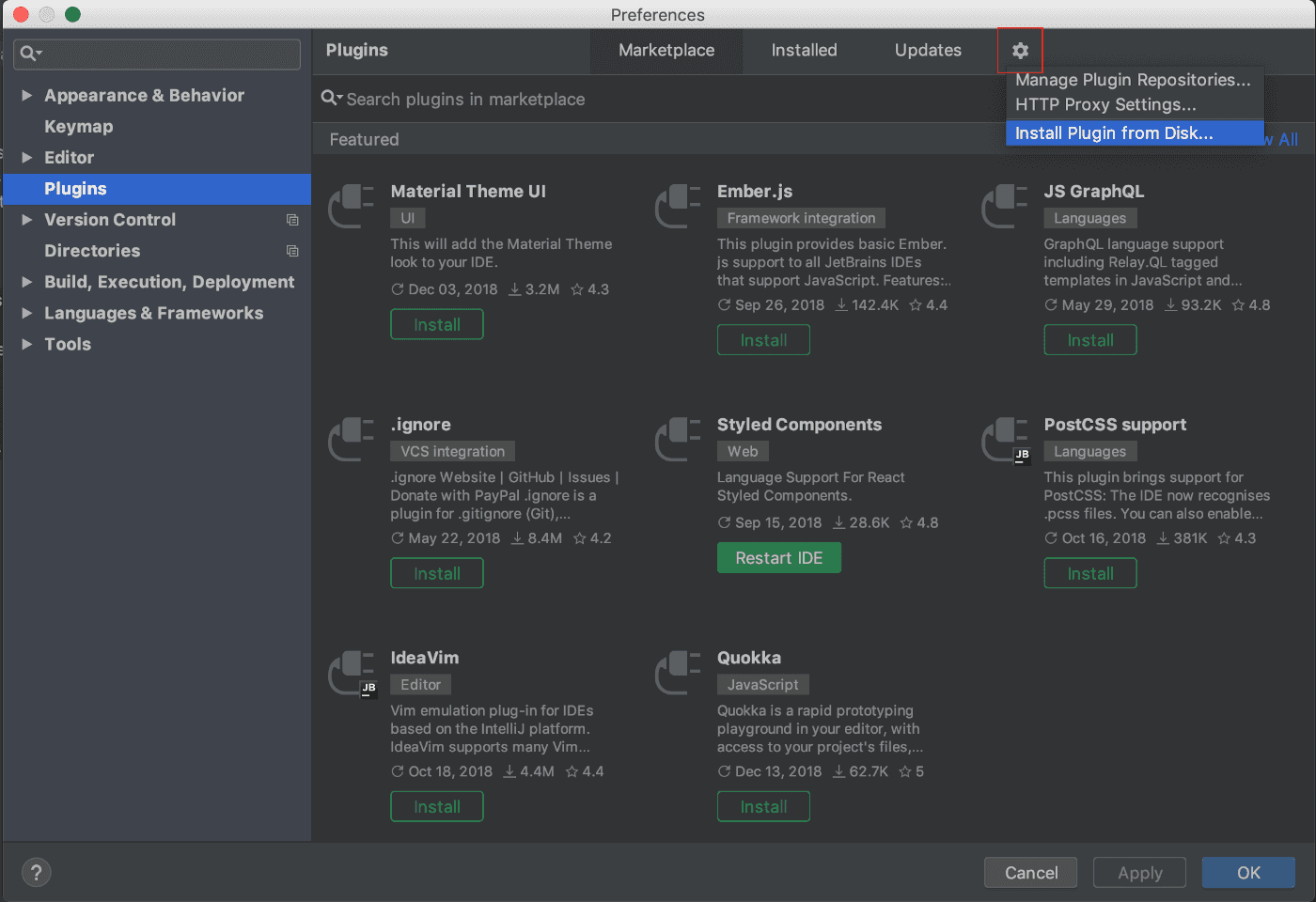
Task: Switch to the Installed tab
Action: [x=805, y=51]
